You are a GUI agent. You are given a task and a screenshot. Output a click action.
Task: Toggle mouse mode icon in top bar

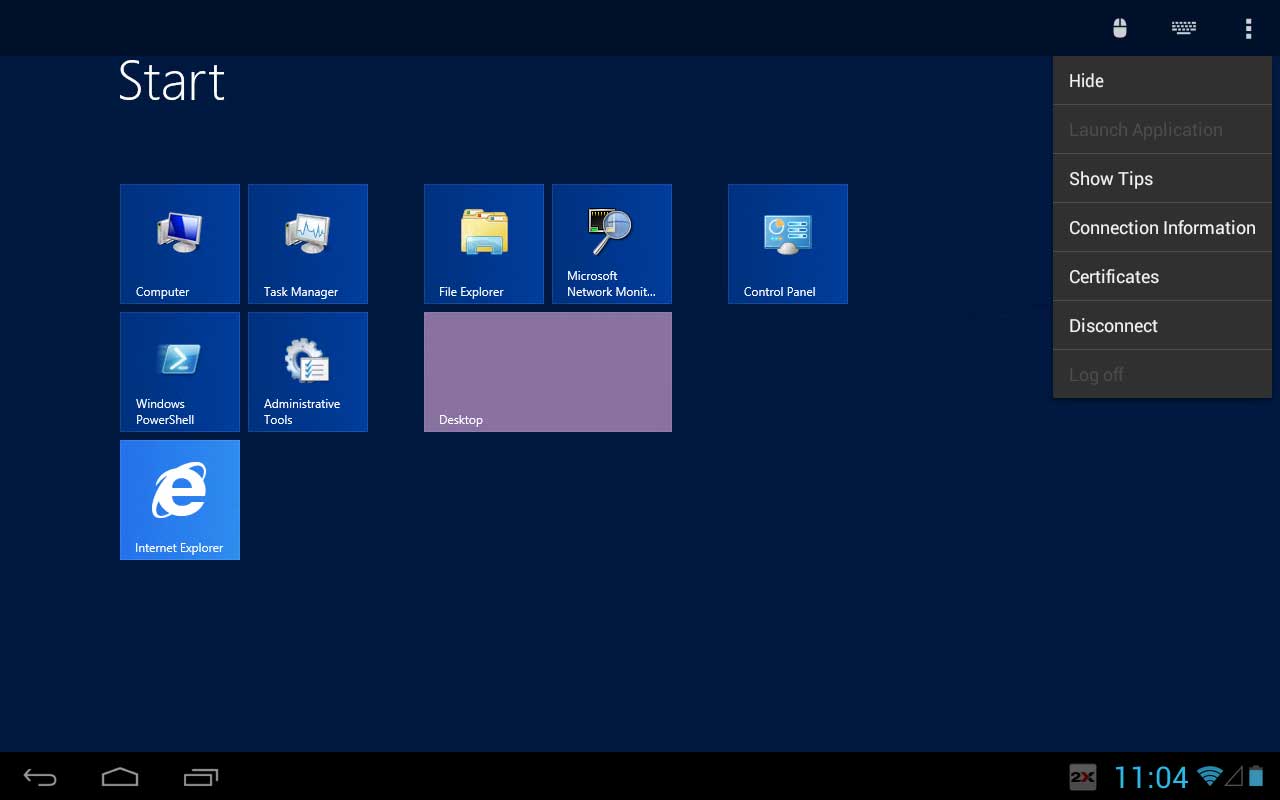[x=1120, y=28]
